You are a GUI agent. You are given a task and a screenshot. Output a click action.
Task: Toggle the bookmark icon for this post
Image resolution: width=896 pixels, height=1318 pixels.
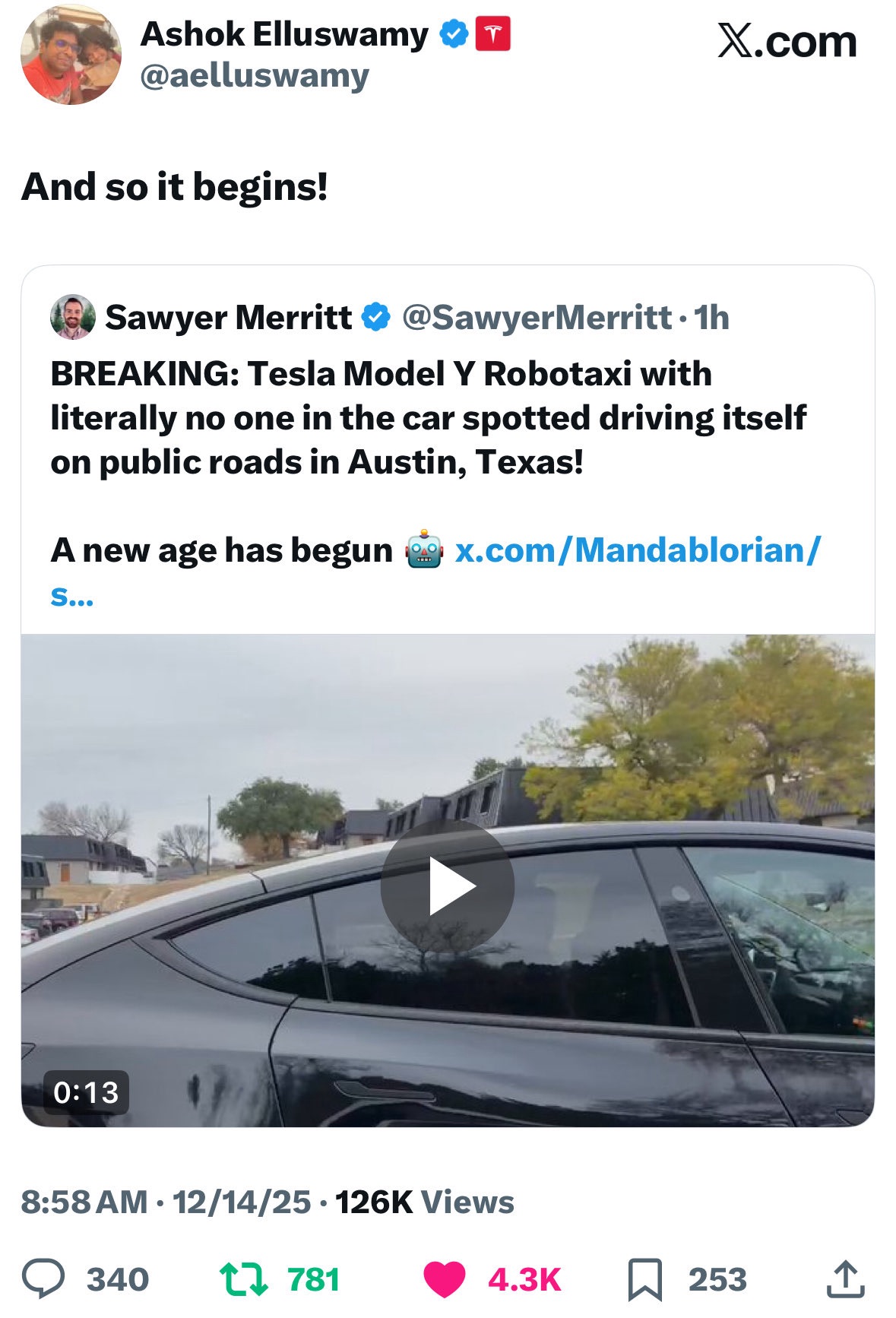644,1279
